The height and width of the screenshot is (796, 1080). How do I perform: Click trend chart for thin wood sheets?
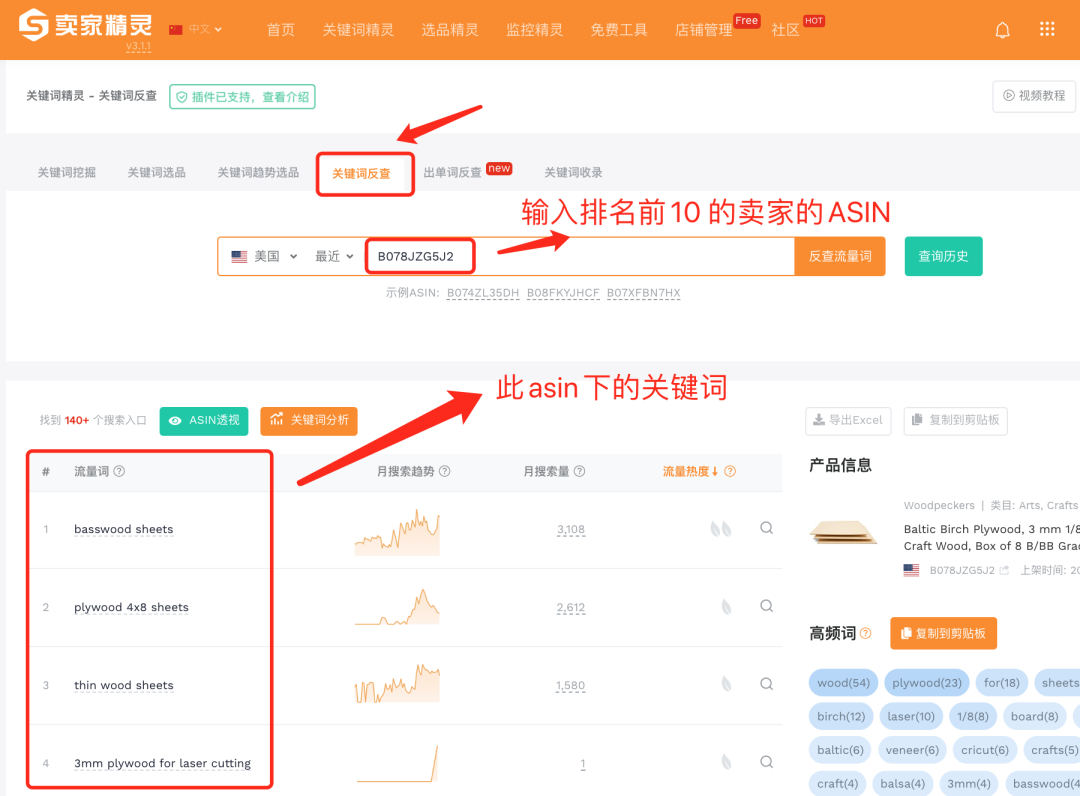[x=397, y=684]
